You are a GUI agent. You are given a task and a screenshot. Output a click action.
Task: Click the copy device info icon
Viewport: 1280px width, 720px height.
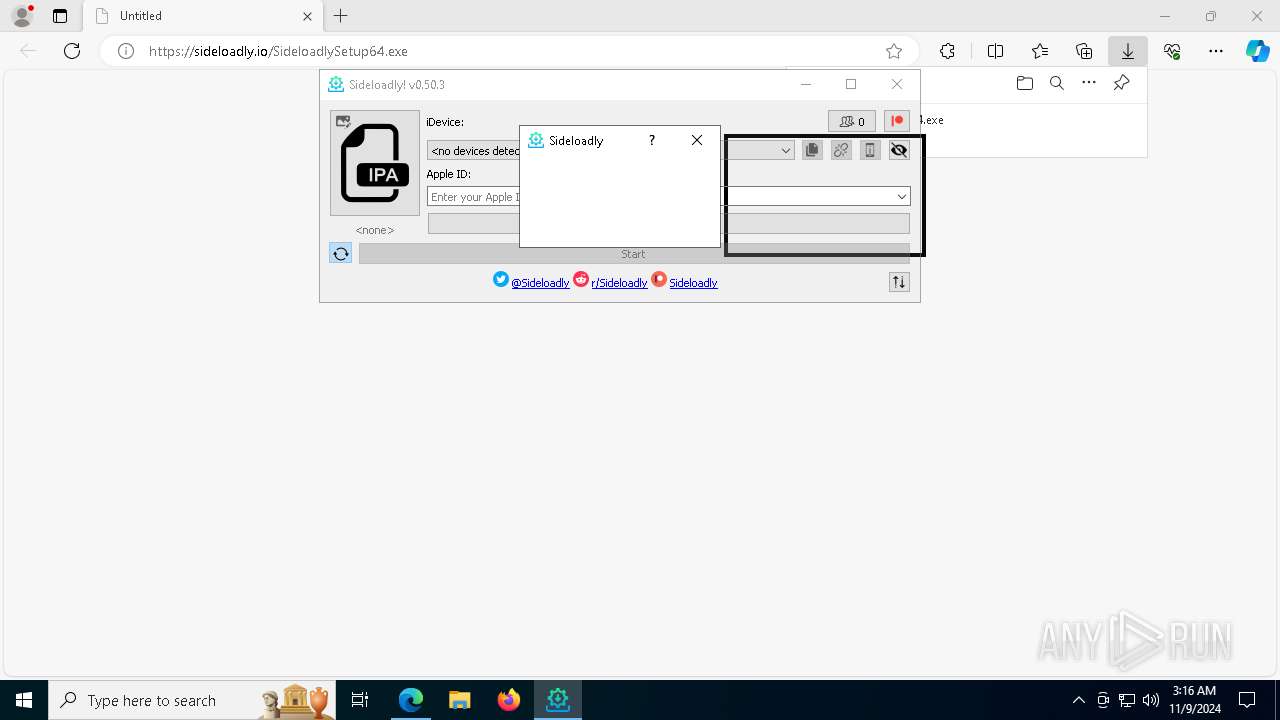(812, 150)
